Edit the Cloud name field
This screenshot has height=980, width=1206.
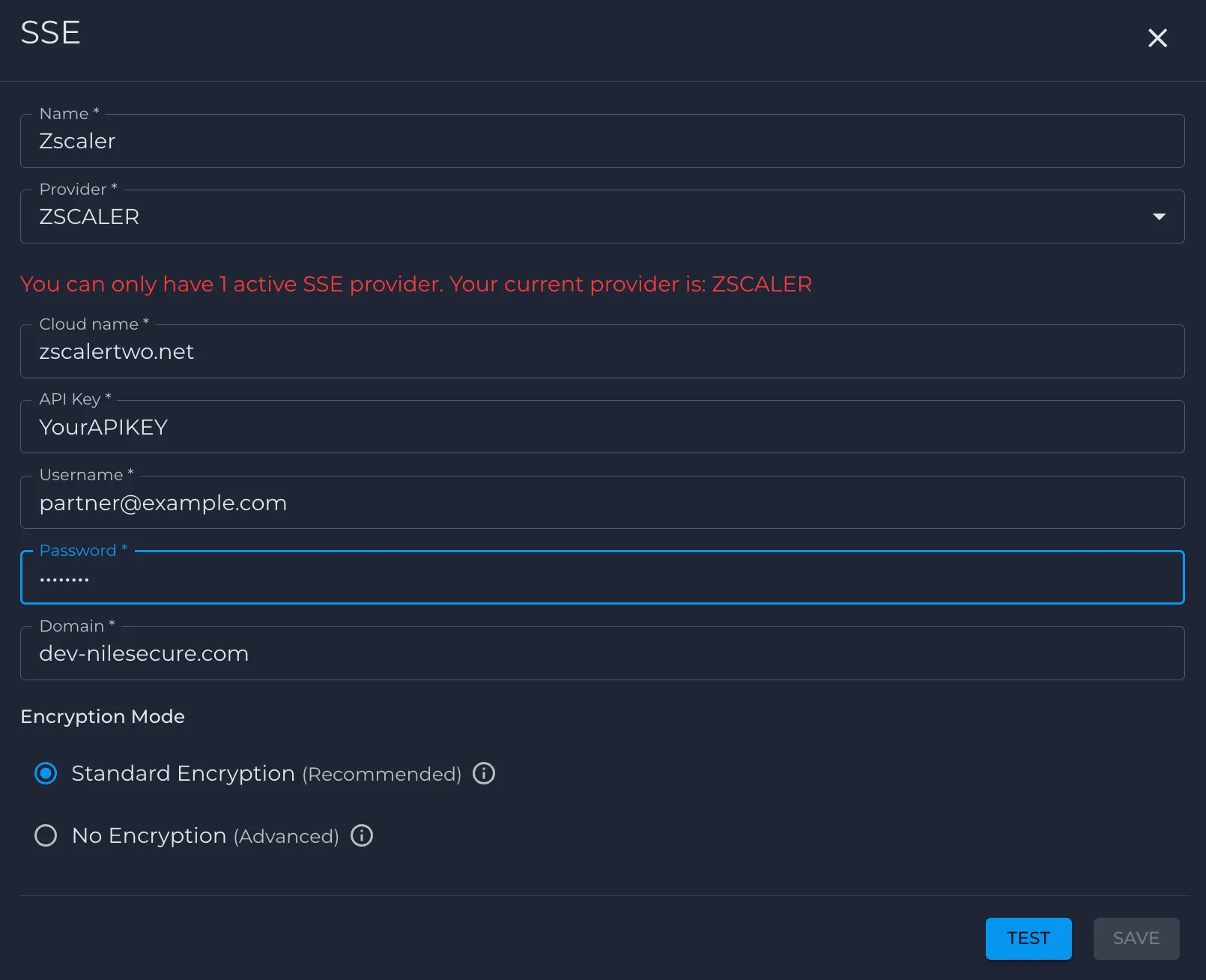pos(602,351)
